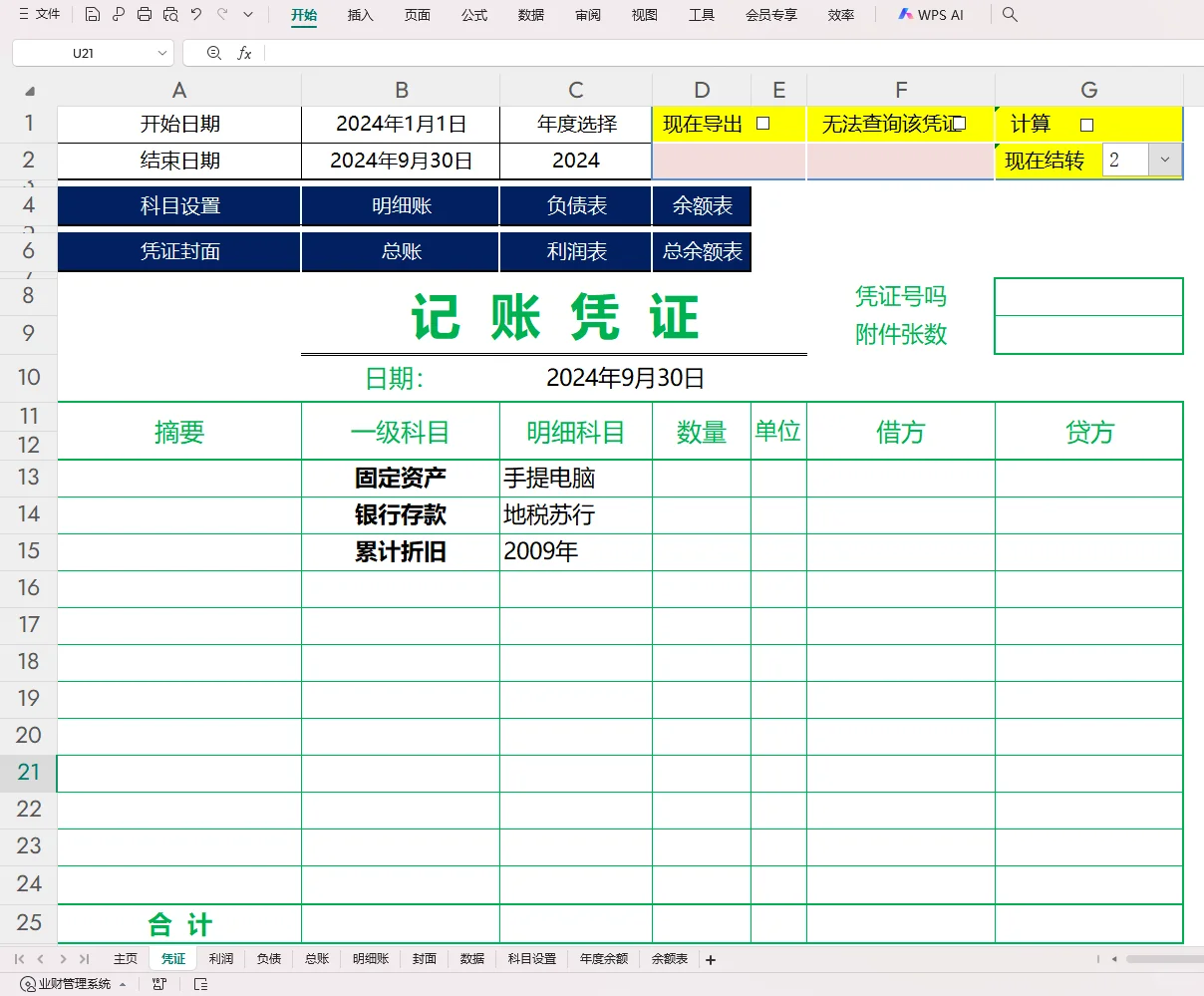
Task: Open the Search magnifier icon
Action: pos(1010,15)
